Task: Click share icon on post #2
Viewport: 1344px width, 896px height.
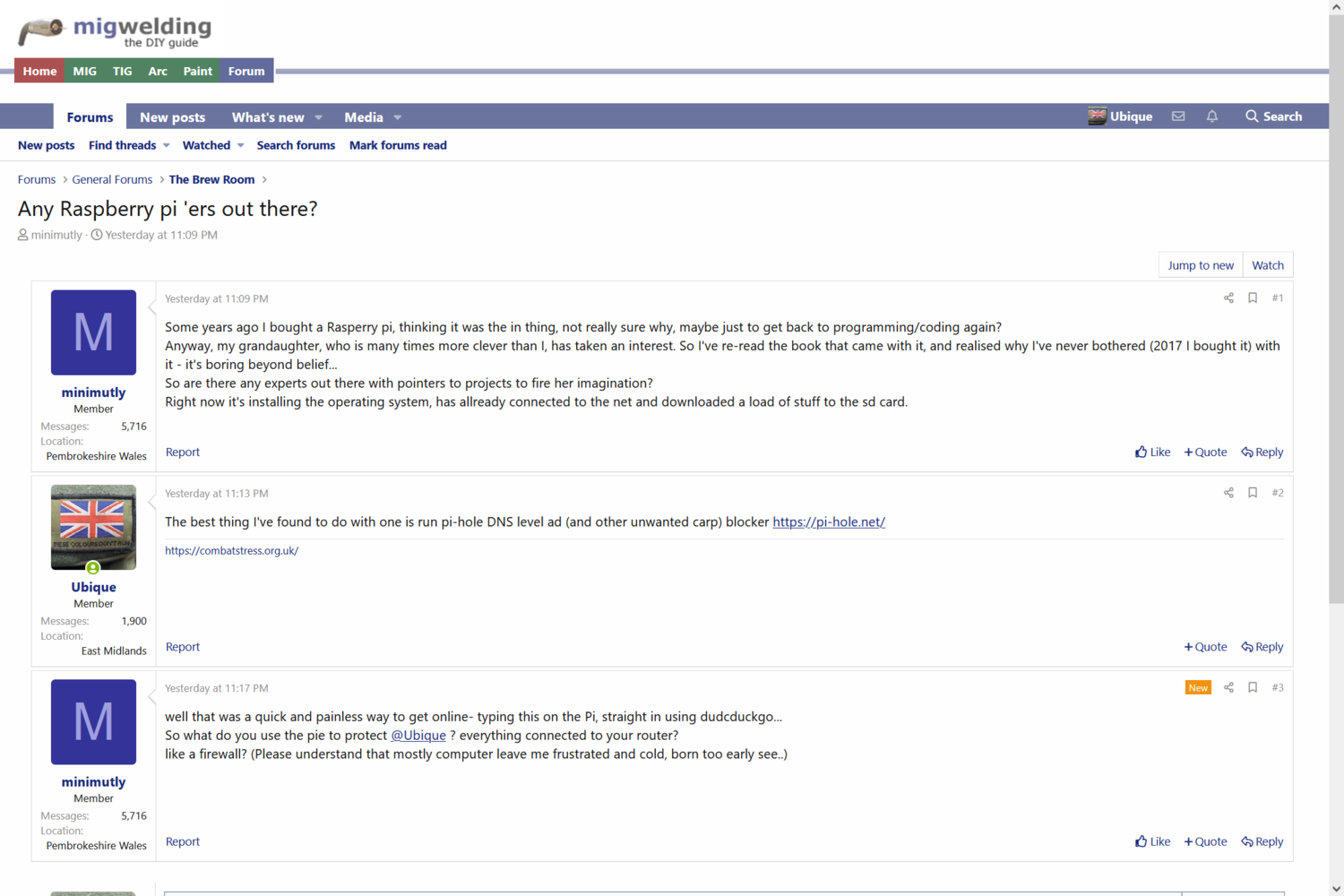Action: click(1228, 493)
